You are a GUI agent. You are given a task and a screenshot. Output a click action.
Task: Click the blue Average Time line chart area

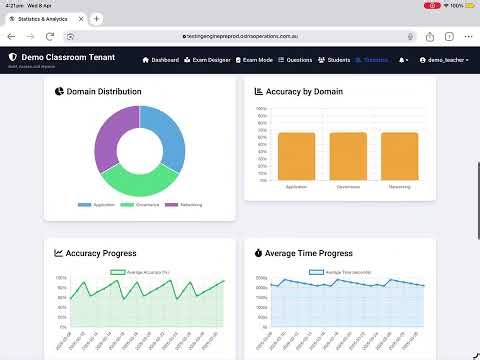point(347,303)
